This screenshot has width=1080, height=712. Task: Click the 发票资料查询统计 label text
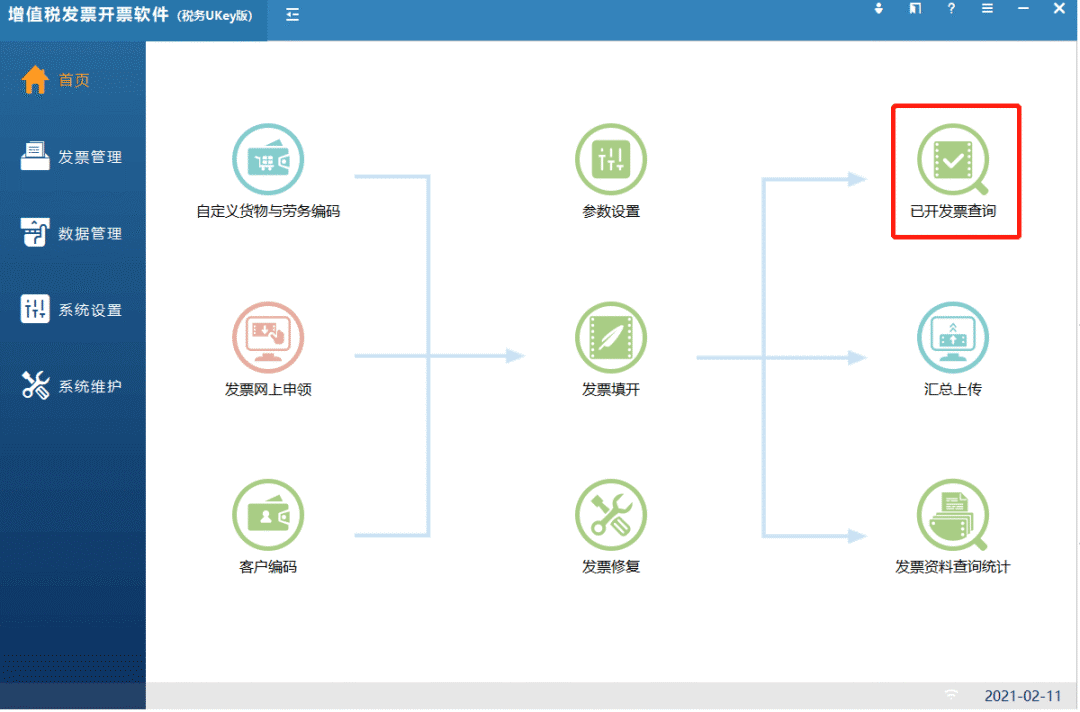tap(953, 567)
